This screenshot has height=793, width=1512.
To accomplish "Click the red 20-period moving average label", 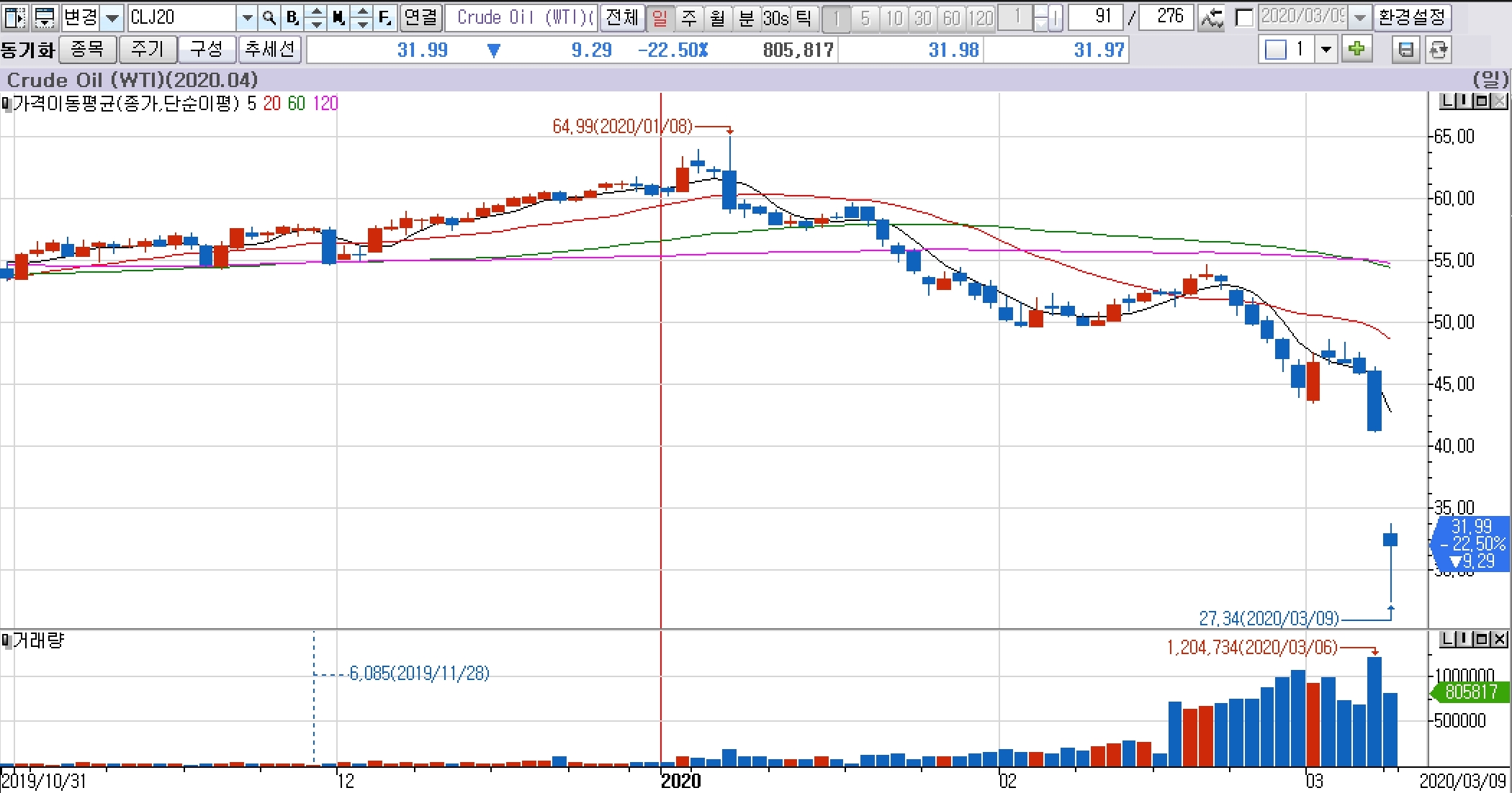I will pos(271,104).
